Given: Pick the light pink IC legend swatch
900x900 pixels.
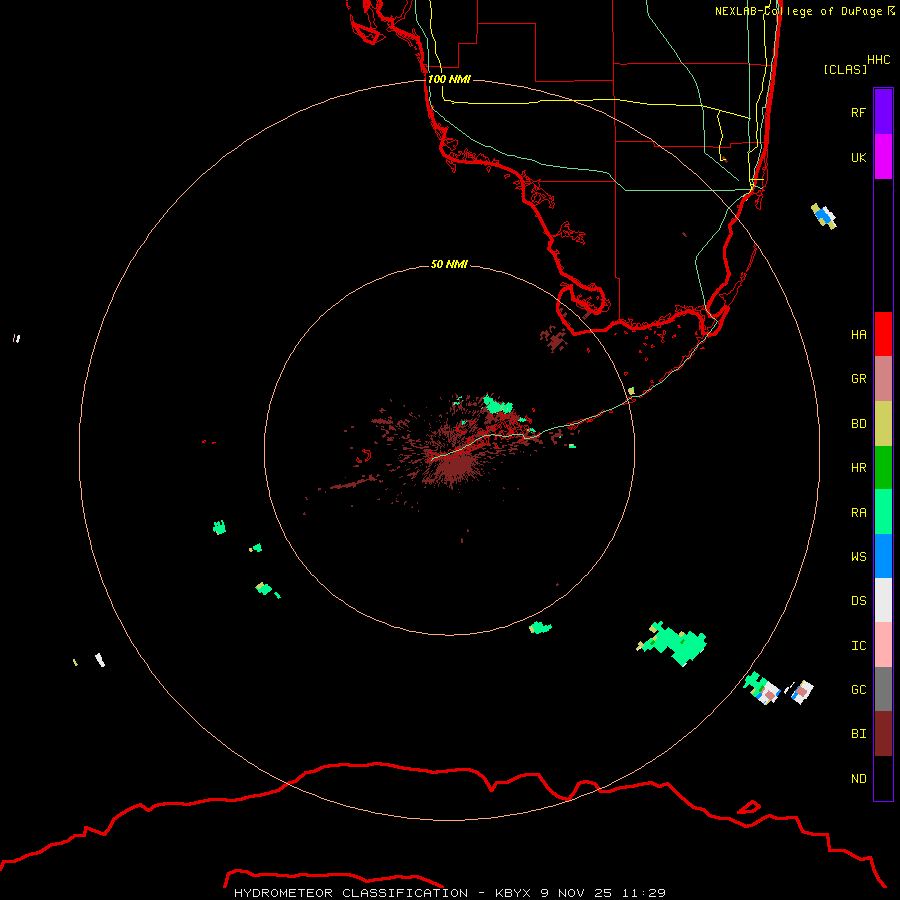Looking at the screenshot, I should [x=883, y=645].
